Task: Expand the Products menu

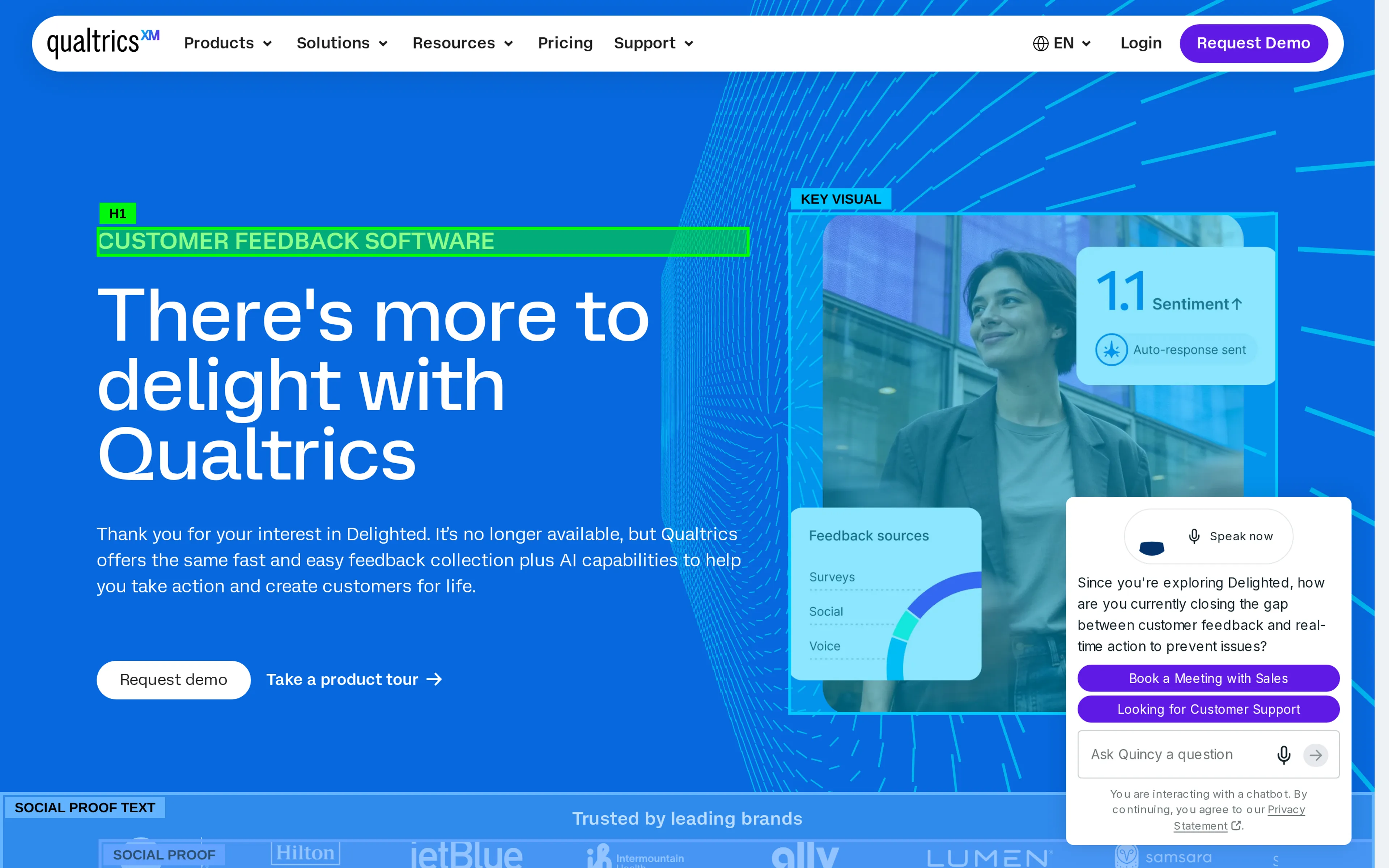Action: click(228, 43)
